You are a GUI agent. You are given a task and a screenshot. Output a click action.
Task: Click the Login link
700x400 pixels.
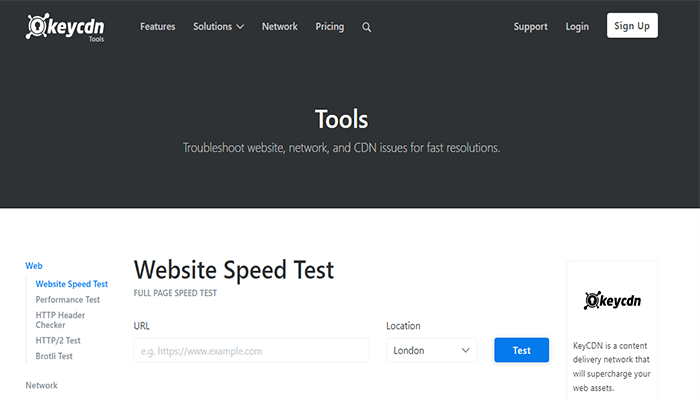tap(577, 27)
